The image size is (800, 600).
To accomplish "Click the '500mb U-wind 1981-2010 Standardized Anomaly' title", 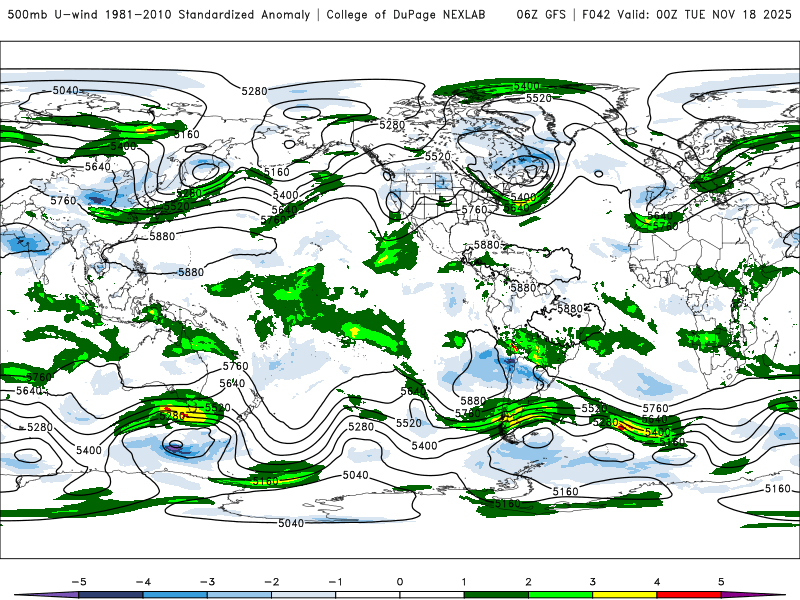I will (x=159, y=14).
